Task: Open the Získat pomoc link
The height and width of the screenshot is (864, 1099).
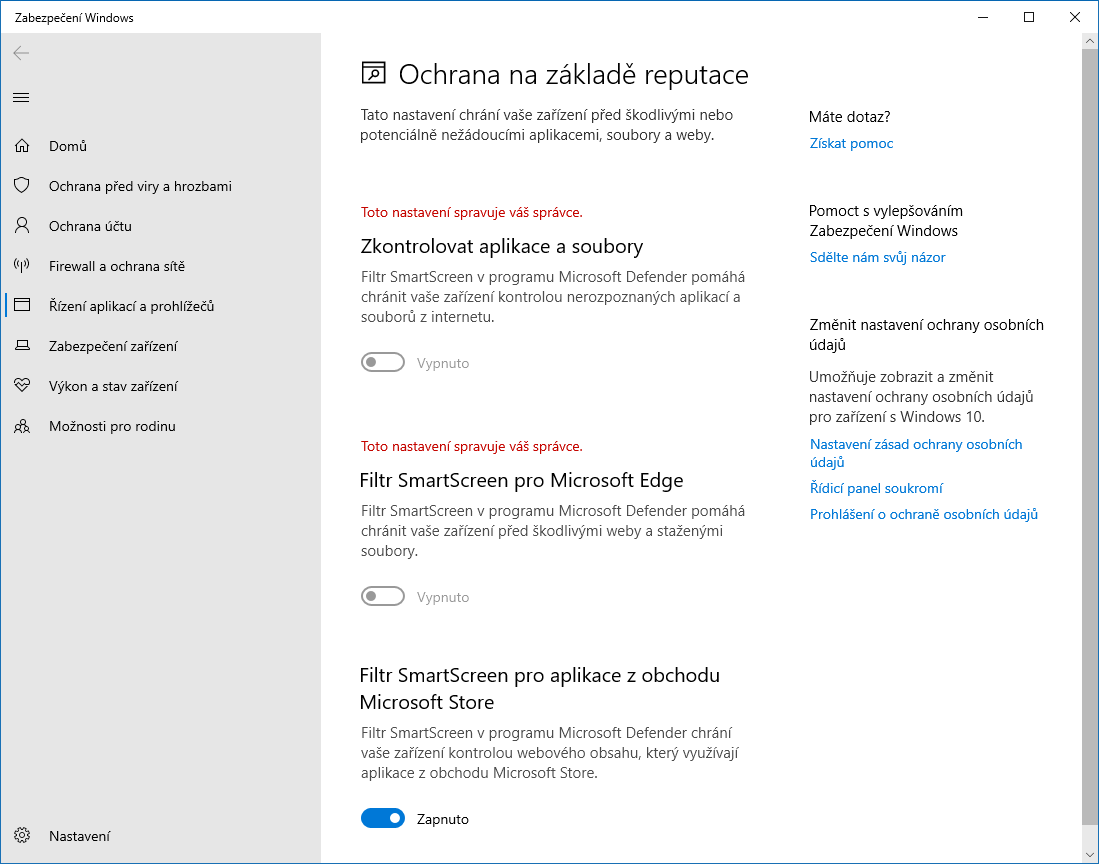Action: point(851,143)
